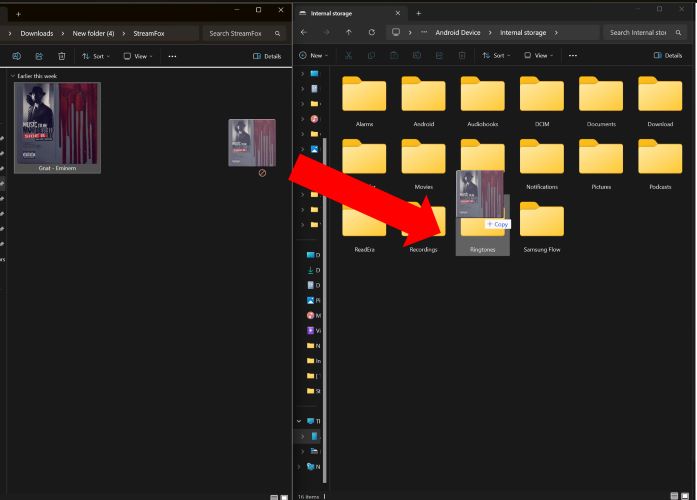The width and height of the screenshot is (697, 500).
Task: Click the Cut scissors icon in toolbar
Action: click(x=349, y=55)
